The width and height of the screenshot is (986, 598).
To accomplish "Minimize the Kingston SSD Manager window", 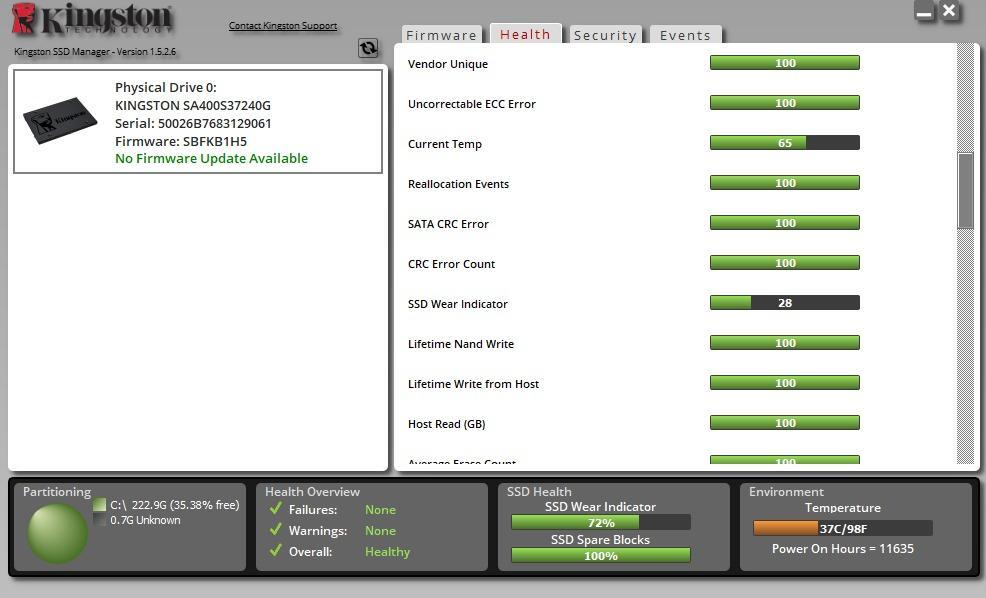I will click(x=924, y=12).
